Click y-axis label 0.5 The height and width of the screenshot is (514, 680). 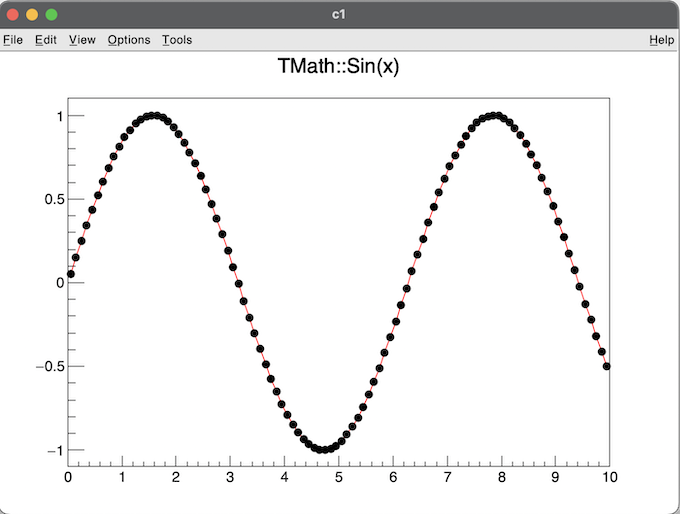click(x=54, y=200)
